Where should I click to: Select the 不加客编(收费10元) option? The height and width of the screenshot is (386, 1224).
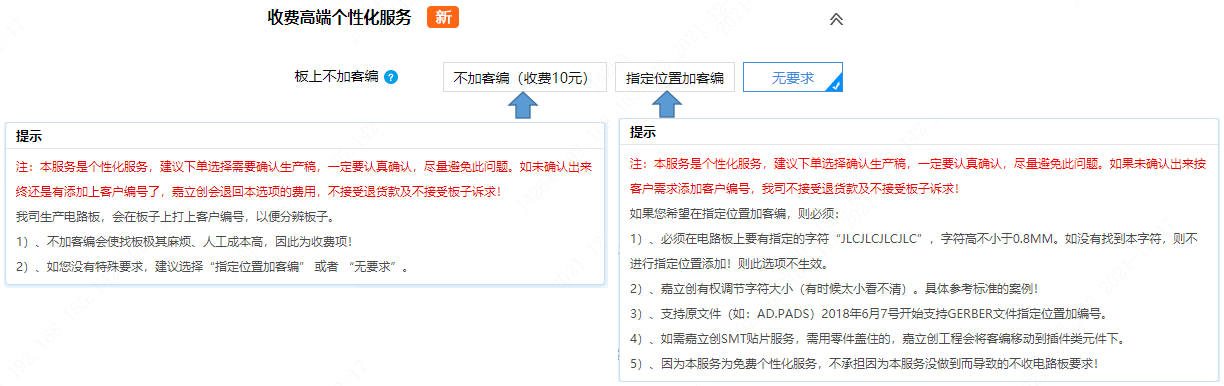click(524, 77)
